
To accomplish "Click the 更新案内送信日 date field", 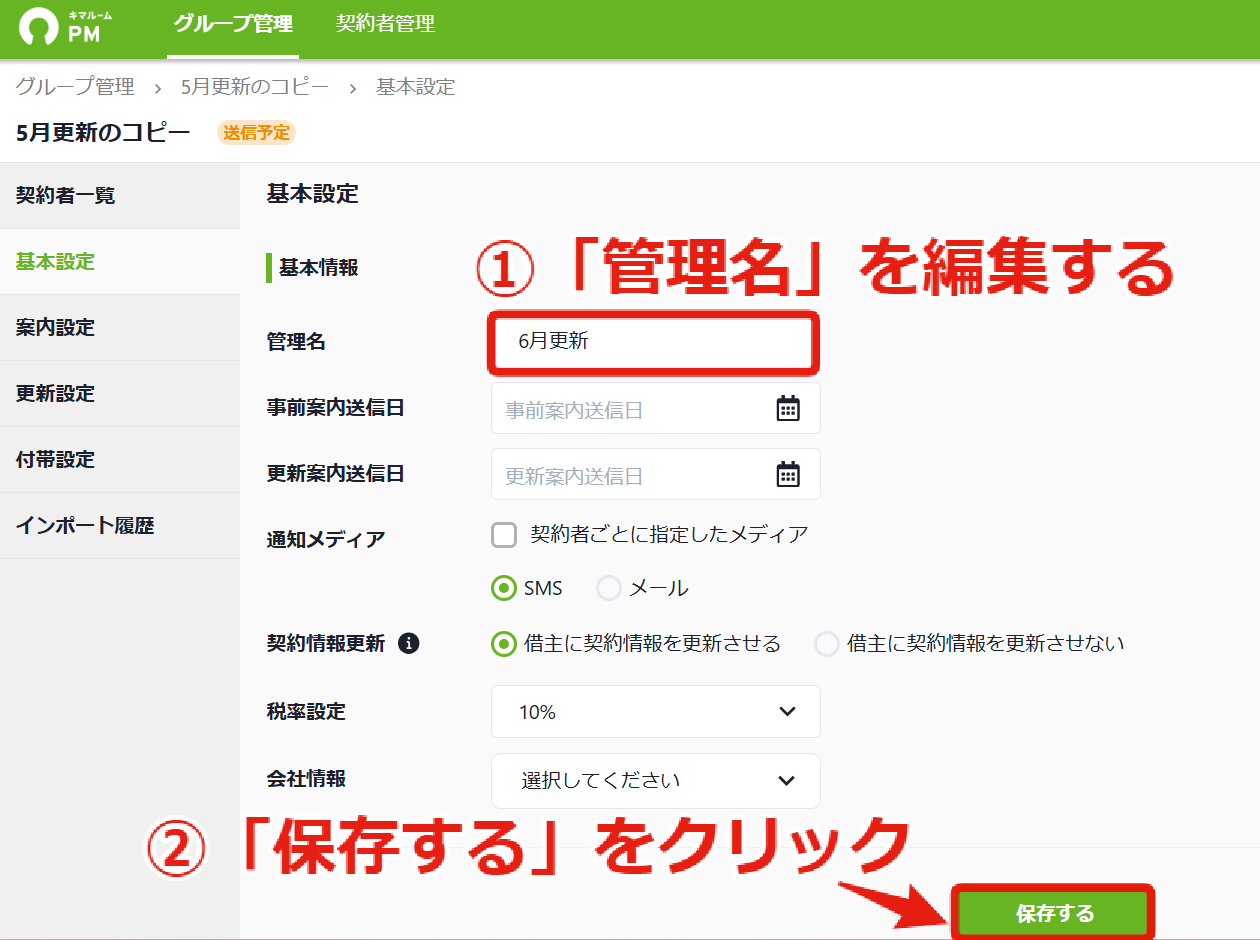I will (x=656, y=474).
